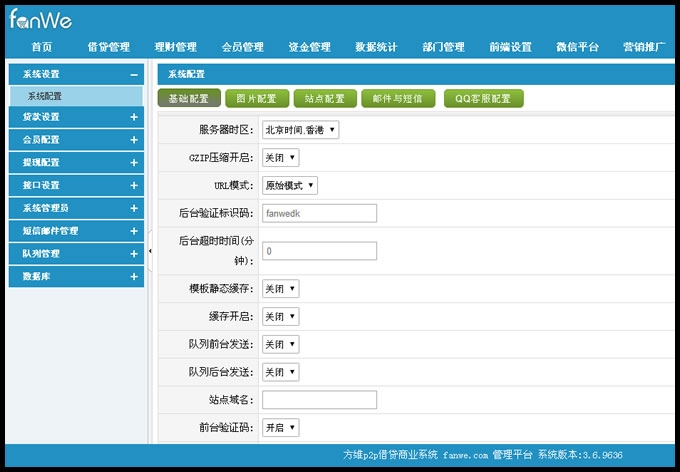Click the 系统设置 sidebar header

pyautogui.click(x=76, y=74)
